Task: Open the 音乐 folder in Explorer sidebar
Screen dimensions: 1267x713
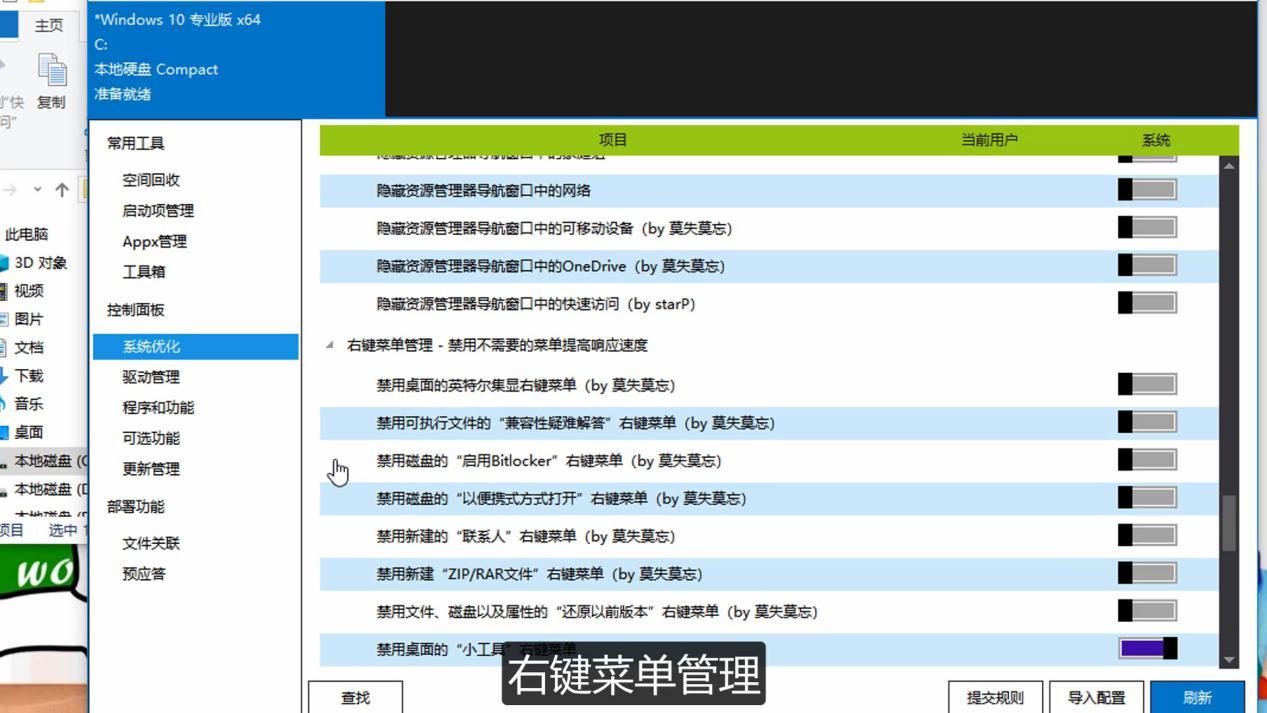Action: point(29,404)
